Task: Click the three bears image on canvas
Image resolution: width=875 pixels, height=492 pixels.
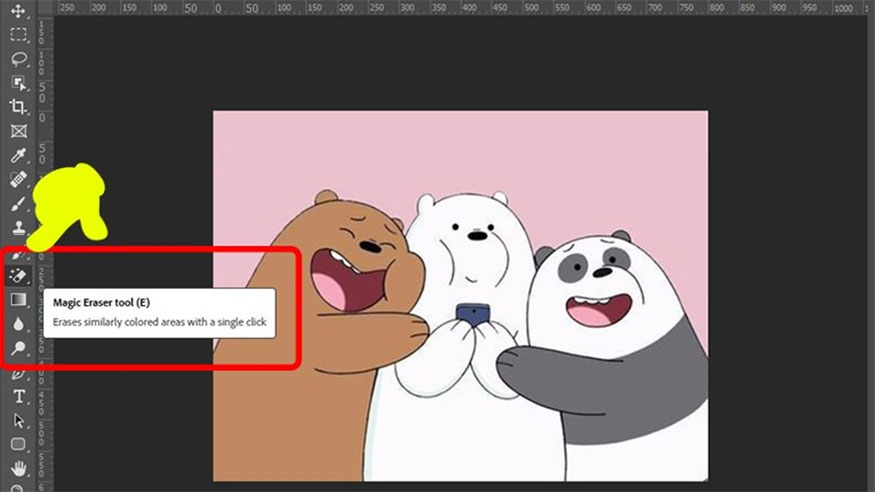Action: coord(460,296)
